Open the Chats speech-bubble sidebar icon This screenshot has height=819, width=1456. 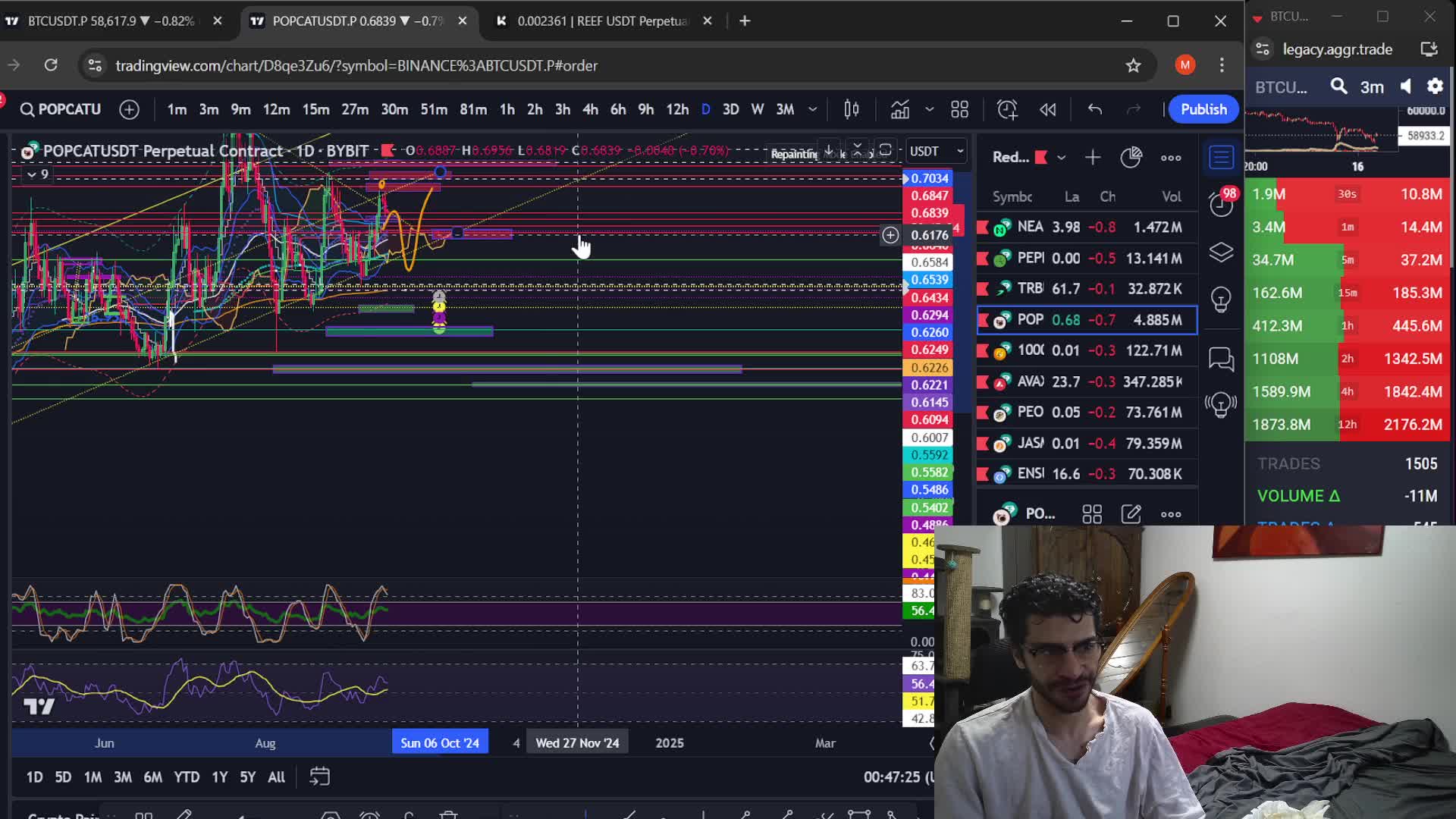1221,359
